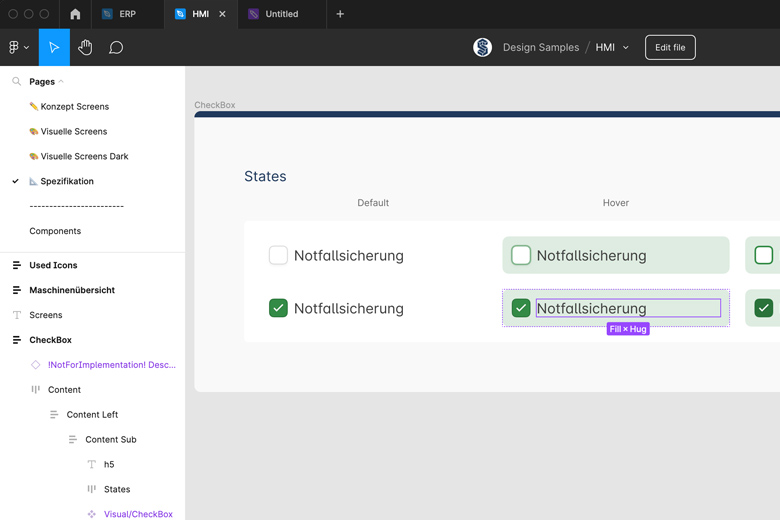Toggle the partially visible unchecked checkbox at right

pyautogui.click(x=764, y=255)
